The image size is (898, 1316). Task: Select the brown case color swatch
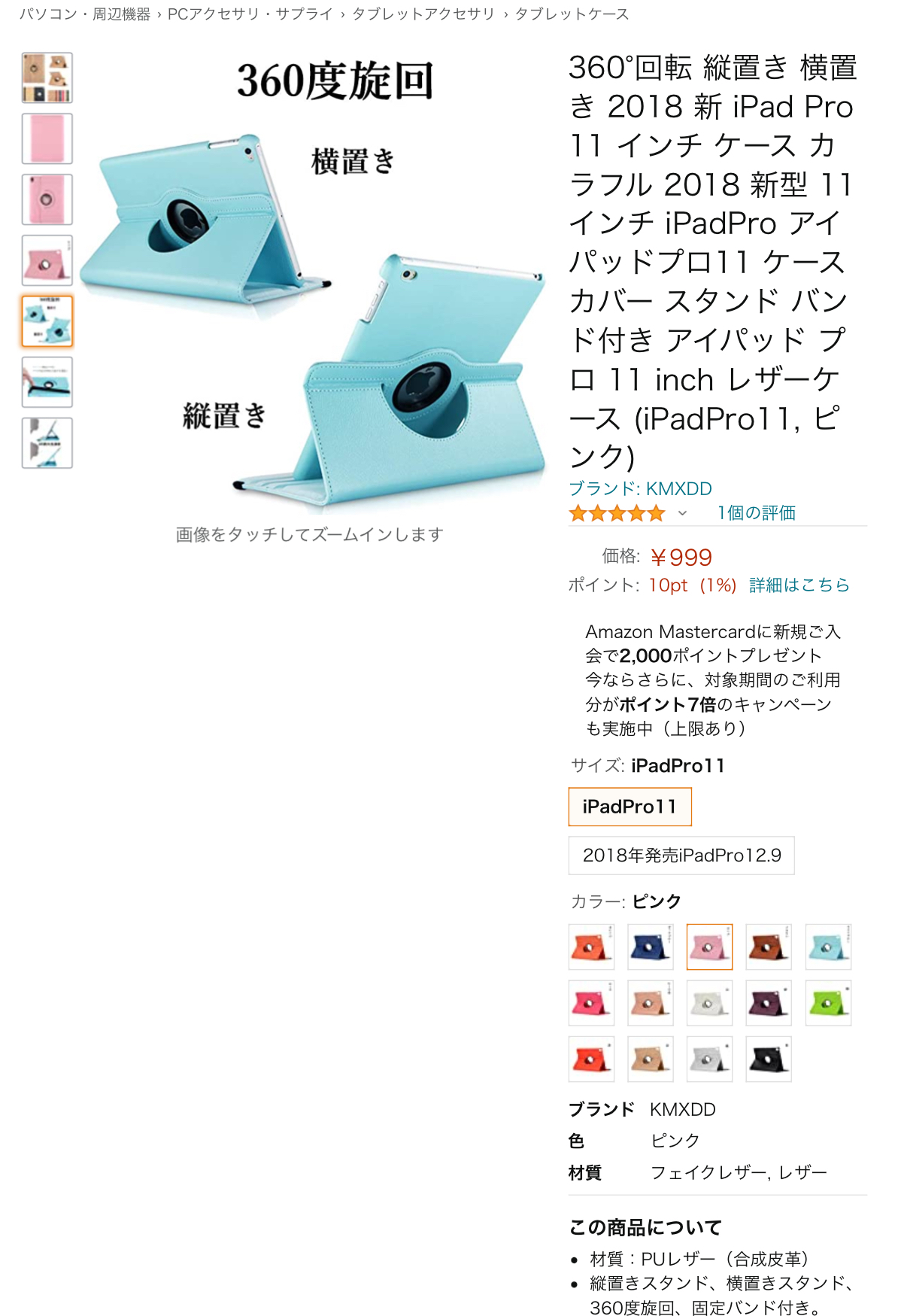(x=769, y=947)
